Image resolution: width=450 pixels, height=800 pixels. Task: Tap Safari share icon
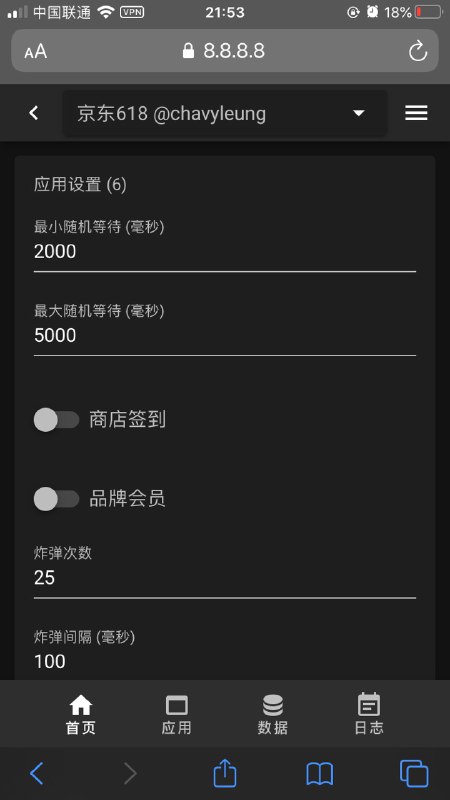224,773
